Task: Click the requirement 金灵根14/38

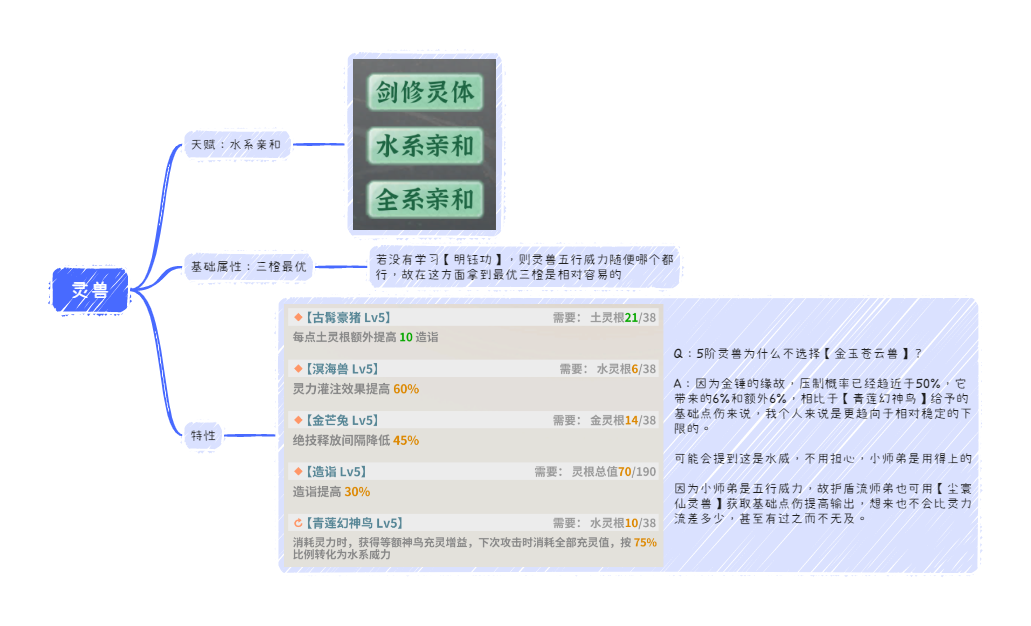Action: [623, 420]
